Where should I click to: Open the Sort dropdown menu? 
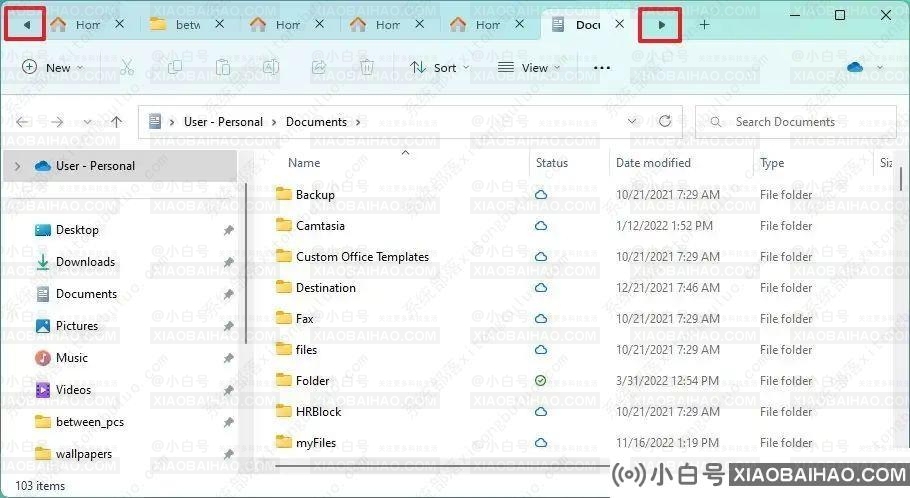439,68
